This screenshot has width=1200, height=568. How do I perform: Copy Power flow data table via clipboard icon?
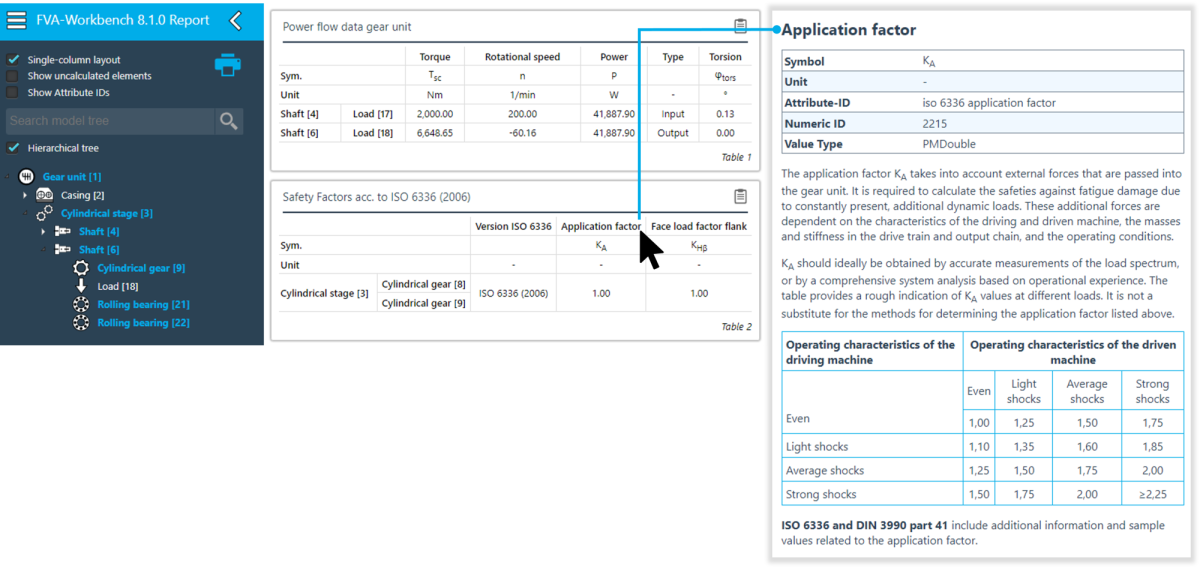click(739, 26)
